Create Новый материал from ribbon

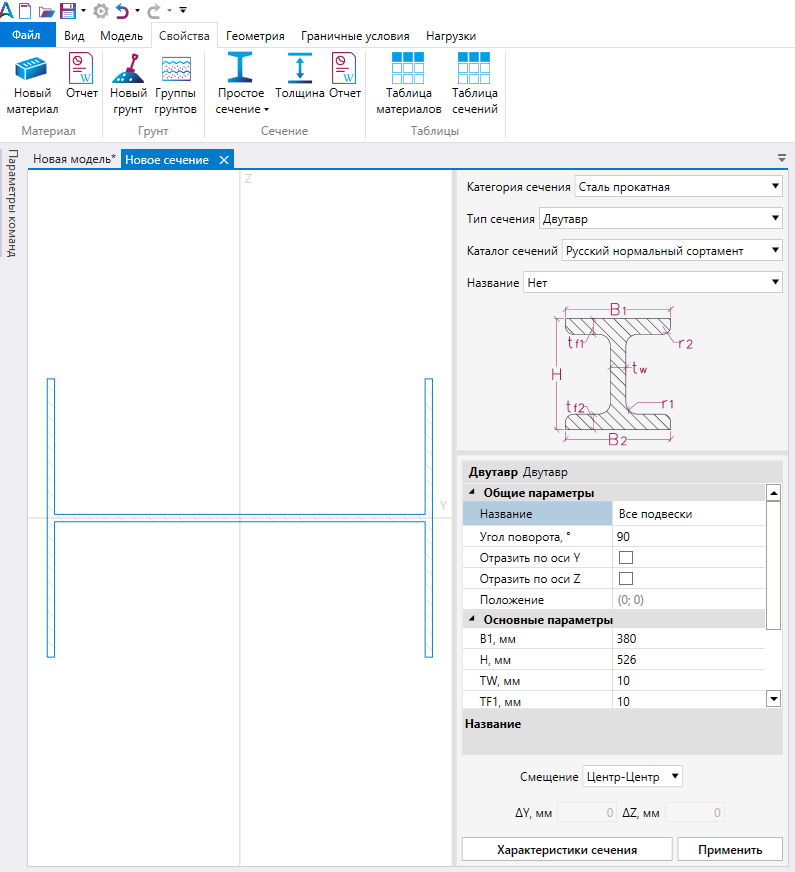tap(32, 83)
